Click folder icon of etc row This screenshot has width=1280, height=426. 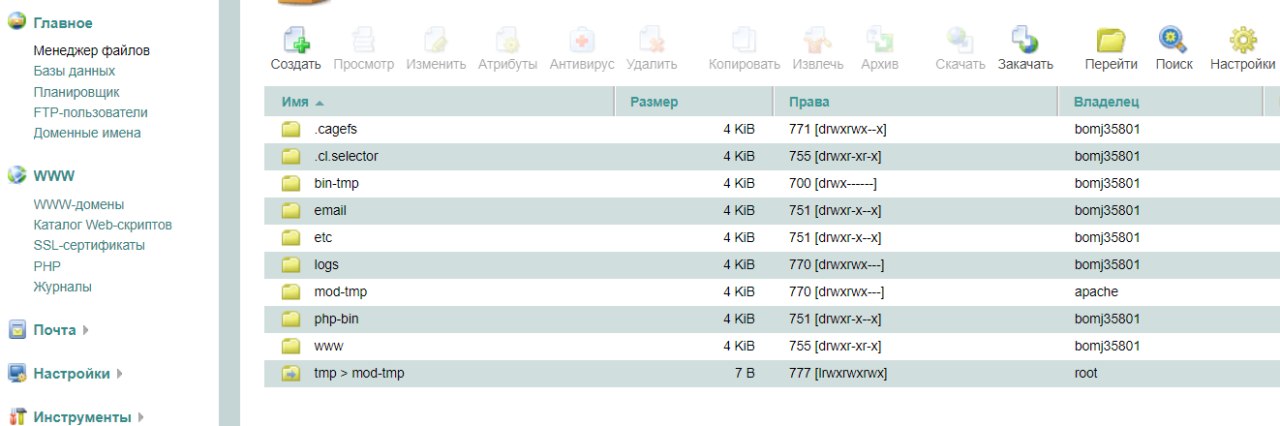click(291, 238)
